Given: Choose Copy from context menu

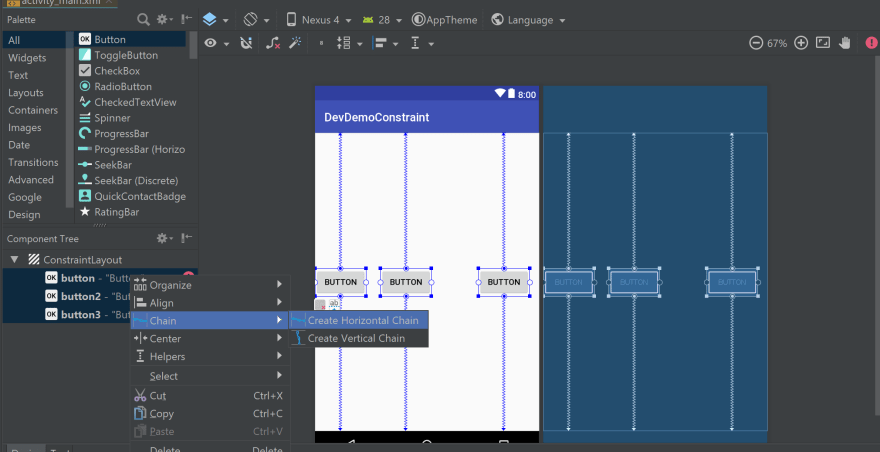Looking at the screenshot, I should [210, 414].
